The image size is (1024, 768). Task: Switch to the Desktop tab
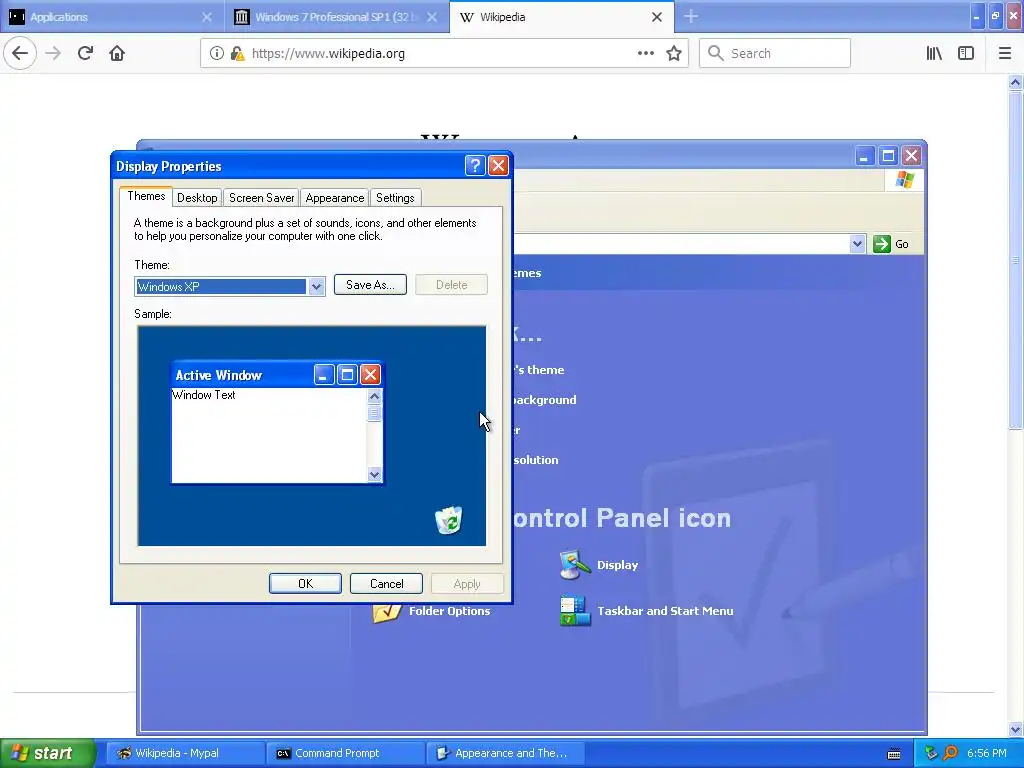pos(197,198)
